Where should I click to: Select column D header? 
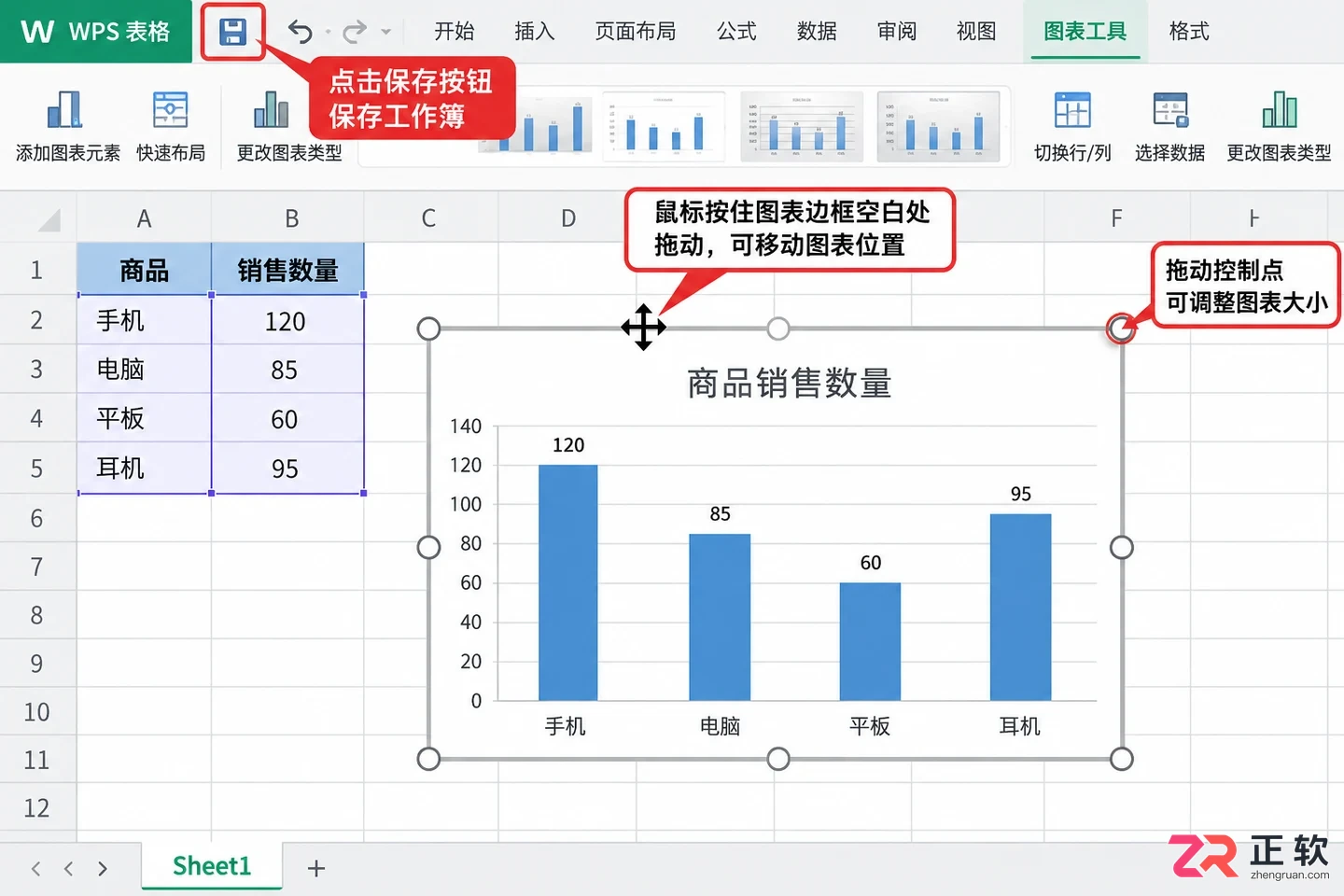click(568, 218)
